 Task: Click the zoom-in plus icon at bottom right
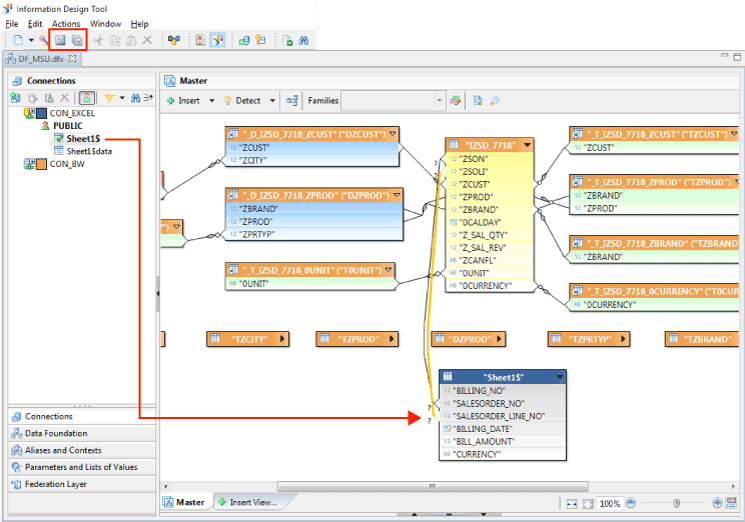(717, 503)
